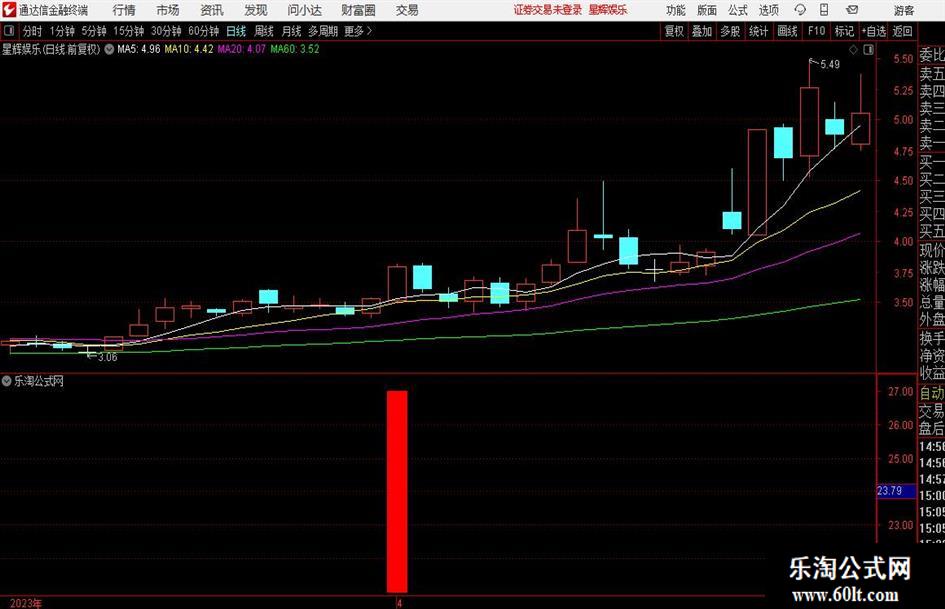
Task: Click the 3.06 low price marker
Action: pyautogui.click(x=107, y=357)
